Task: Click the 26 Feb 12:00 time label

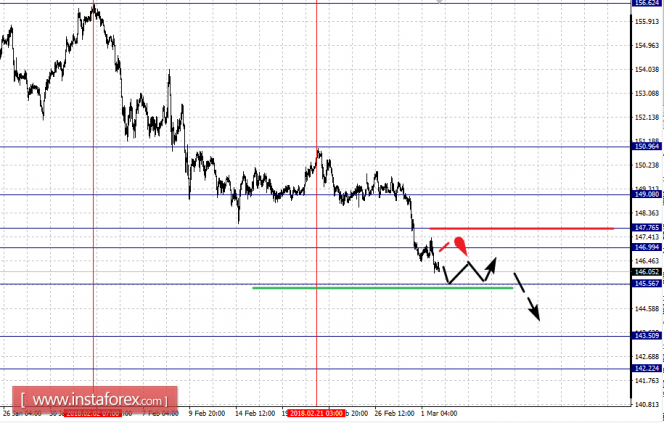Action: (394, 413)
